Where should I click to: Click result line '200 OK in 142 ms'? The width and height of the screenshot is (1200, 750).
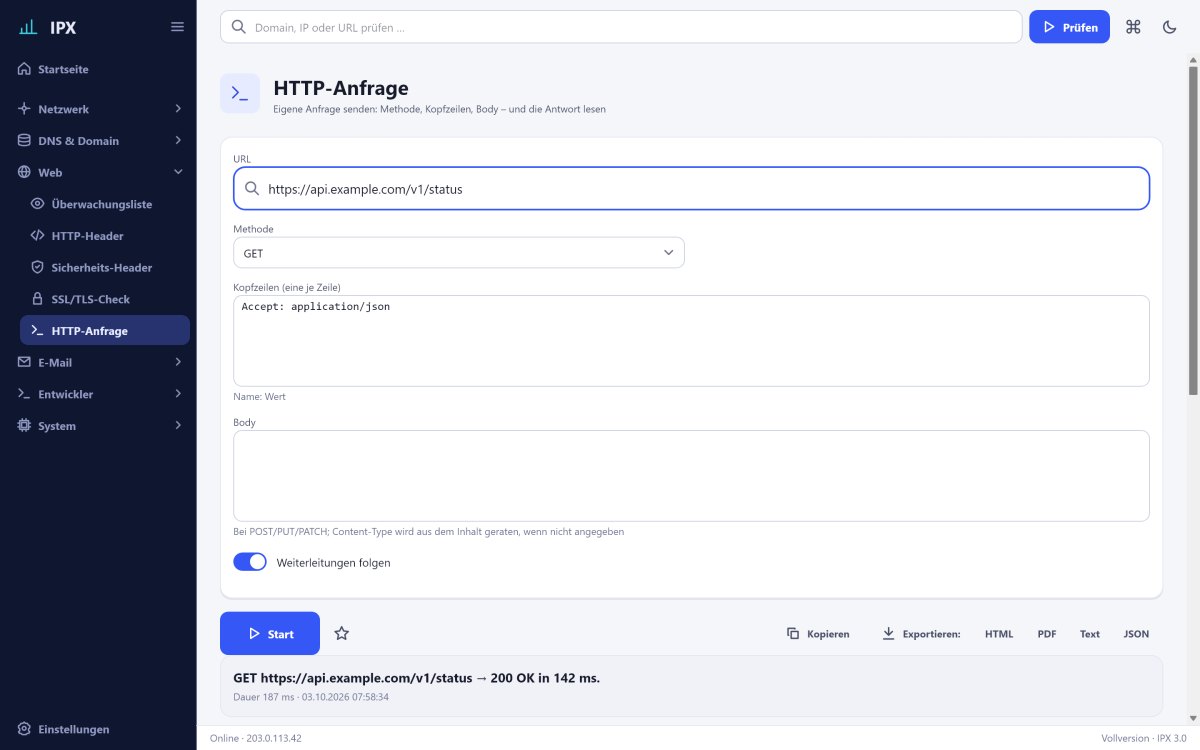545,678
